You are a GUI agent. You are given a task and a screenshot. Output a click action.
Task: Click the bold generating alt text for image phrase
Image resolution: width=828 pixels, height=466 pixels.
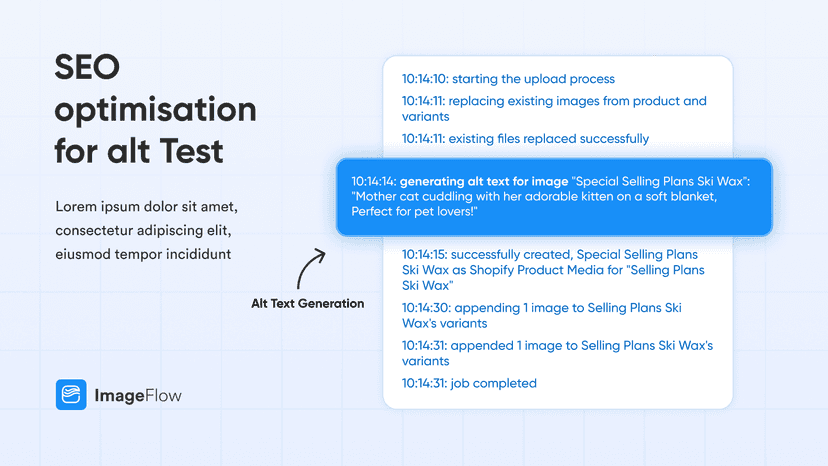484,181
